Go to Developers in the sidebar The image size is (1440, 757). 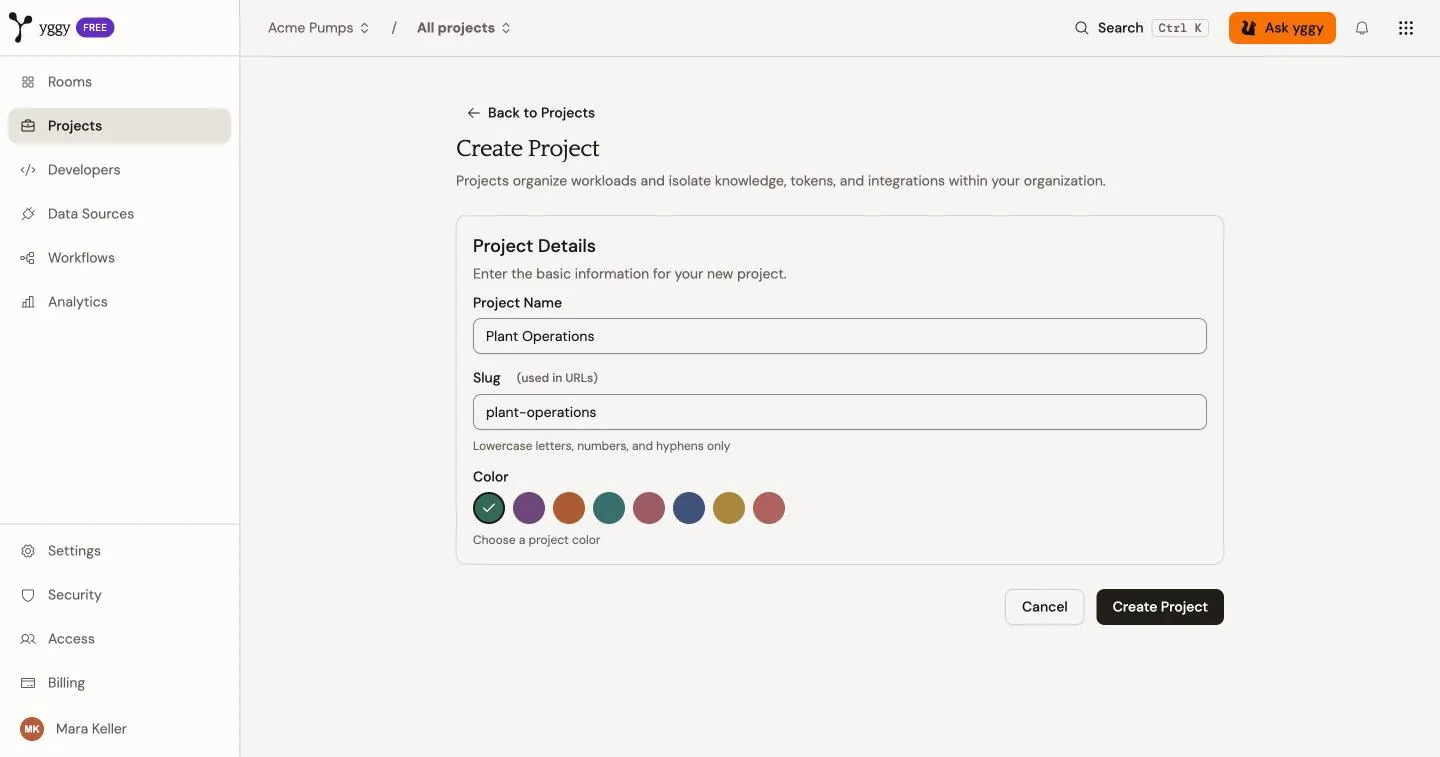point(120,170)
